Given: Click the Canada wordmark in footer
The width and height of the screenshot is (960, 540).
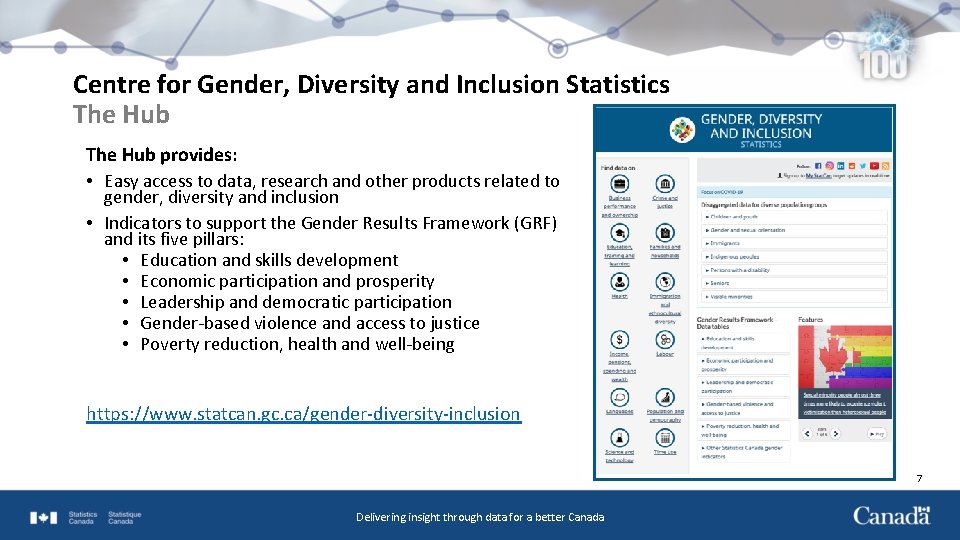Looking at the screenshot, I should [x=892, y=516].
